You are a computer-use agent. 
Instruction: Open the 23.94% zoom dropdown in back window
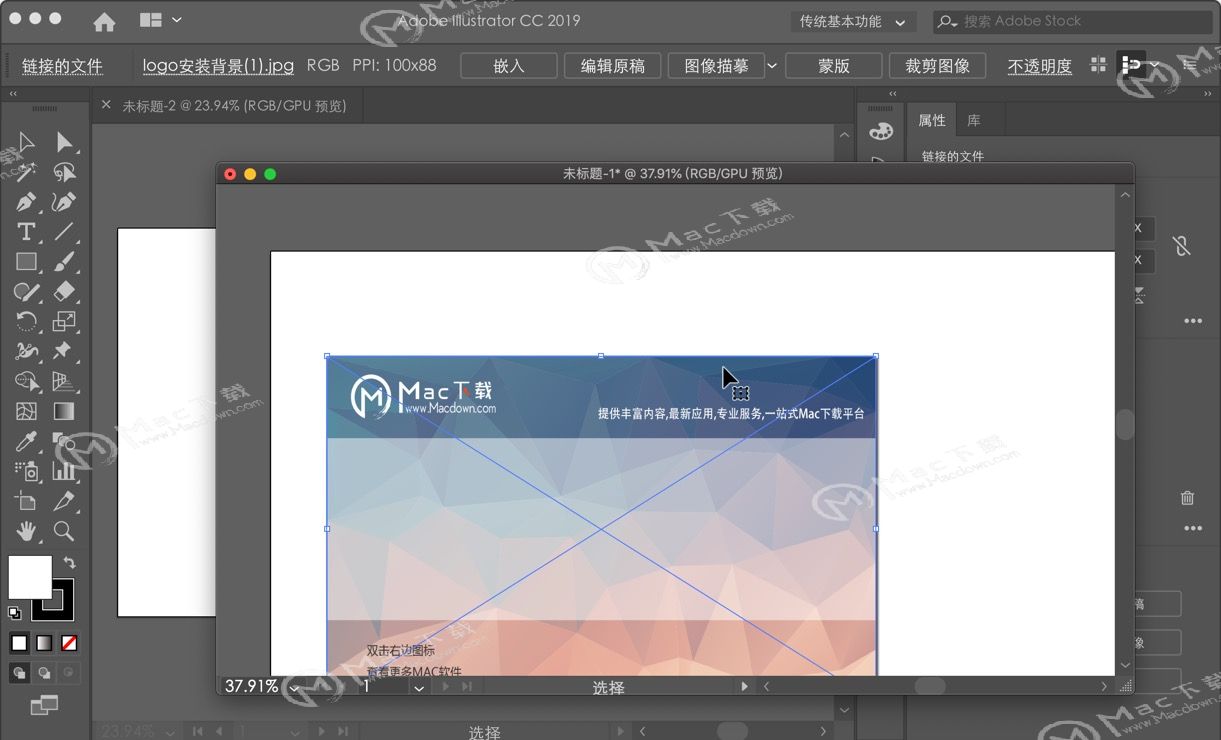168,732
